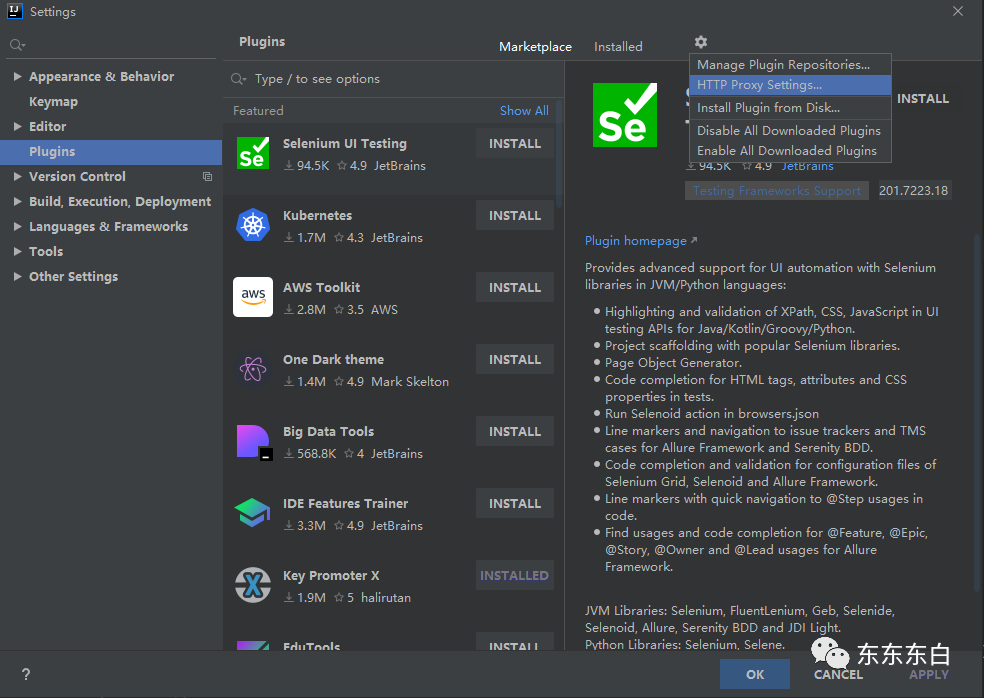Select the IDE Features Trainer icon
This screenshot has height=698, width=984.
252,513
